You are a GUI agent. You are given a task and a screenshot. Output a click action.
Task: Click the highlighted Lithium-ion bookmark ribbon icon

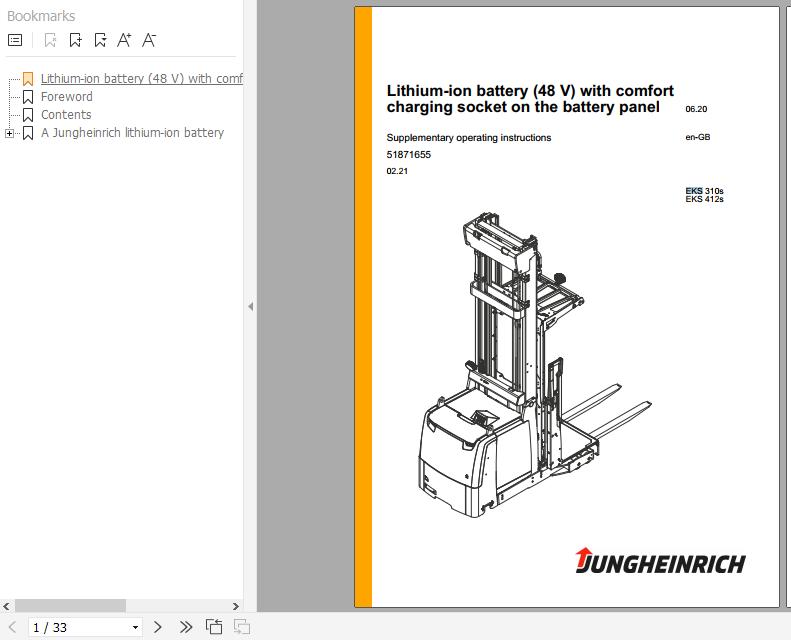point(28,79)
